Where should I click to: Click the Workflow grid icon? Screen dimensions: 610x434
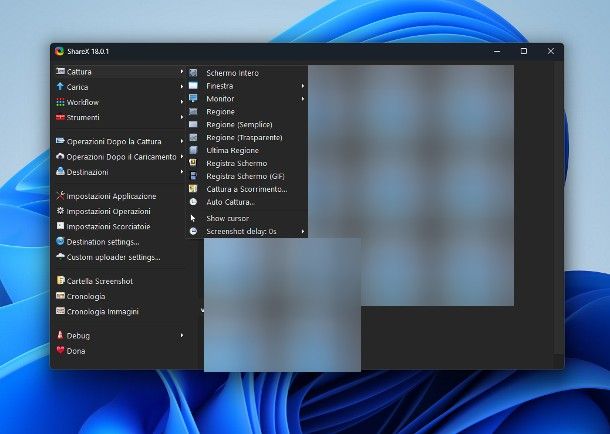tap(60, 102)
